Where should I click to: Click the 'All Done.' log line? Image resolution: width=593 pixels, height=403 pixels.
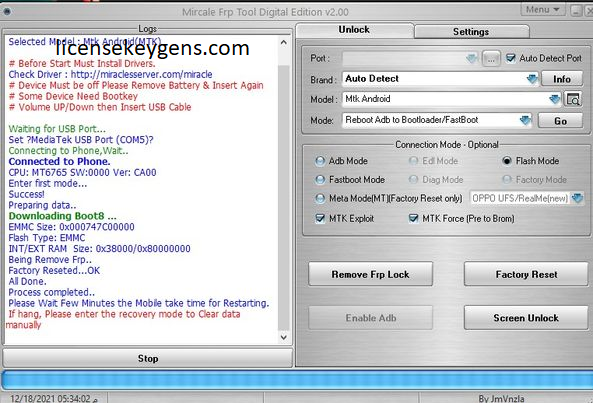pos(27,281)
